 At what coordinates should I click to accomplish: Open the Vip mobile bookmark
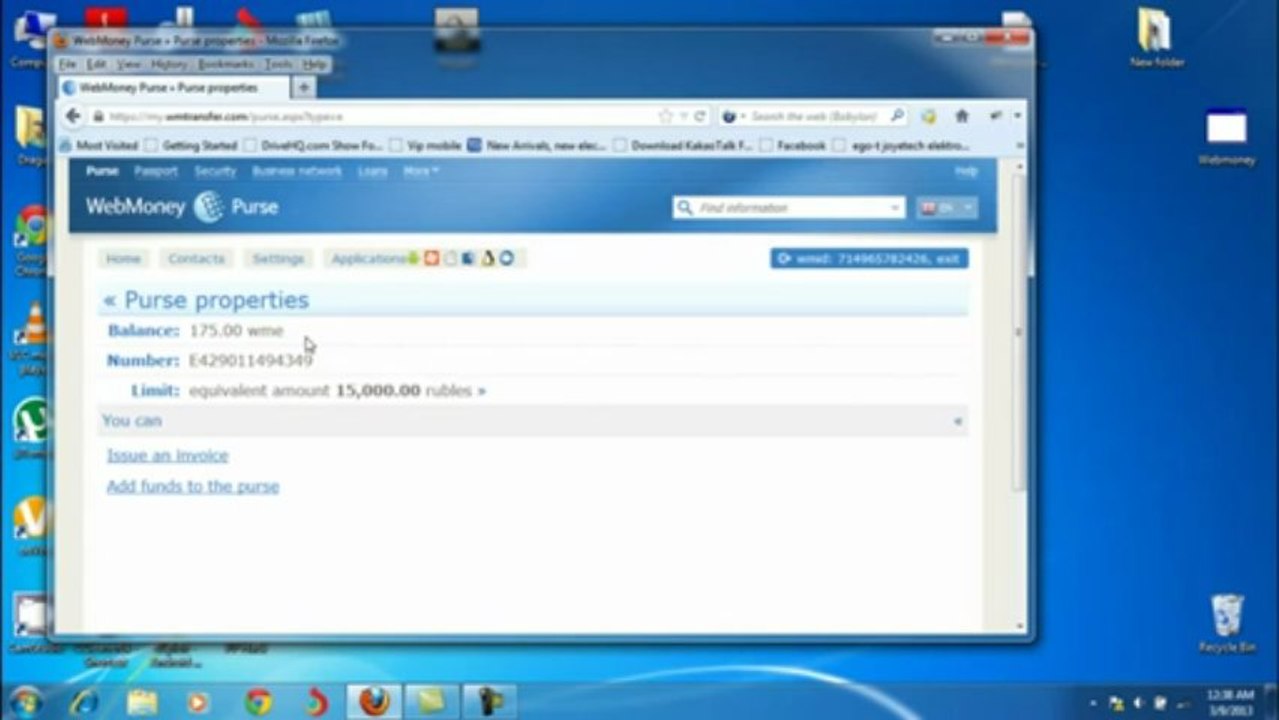[x=425, y=145]
